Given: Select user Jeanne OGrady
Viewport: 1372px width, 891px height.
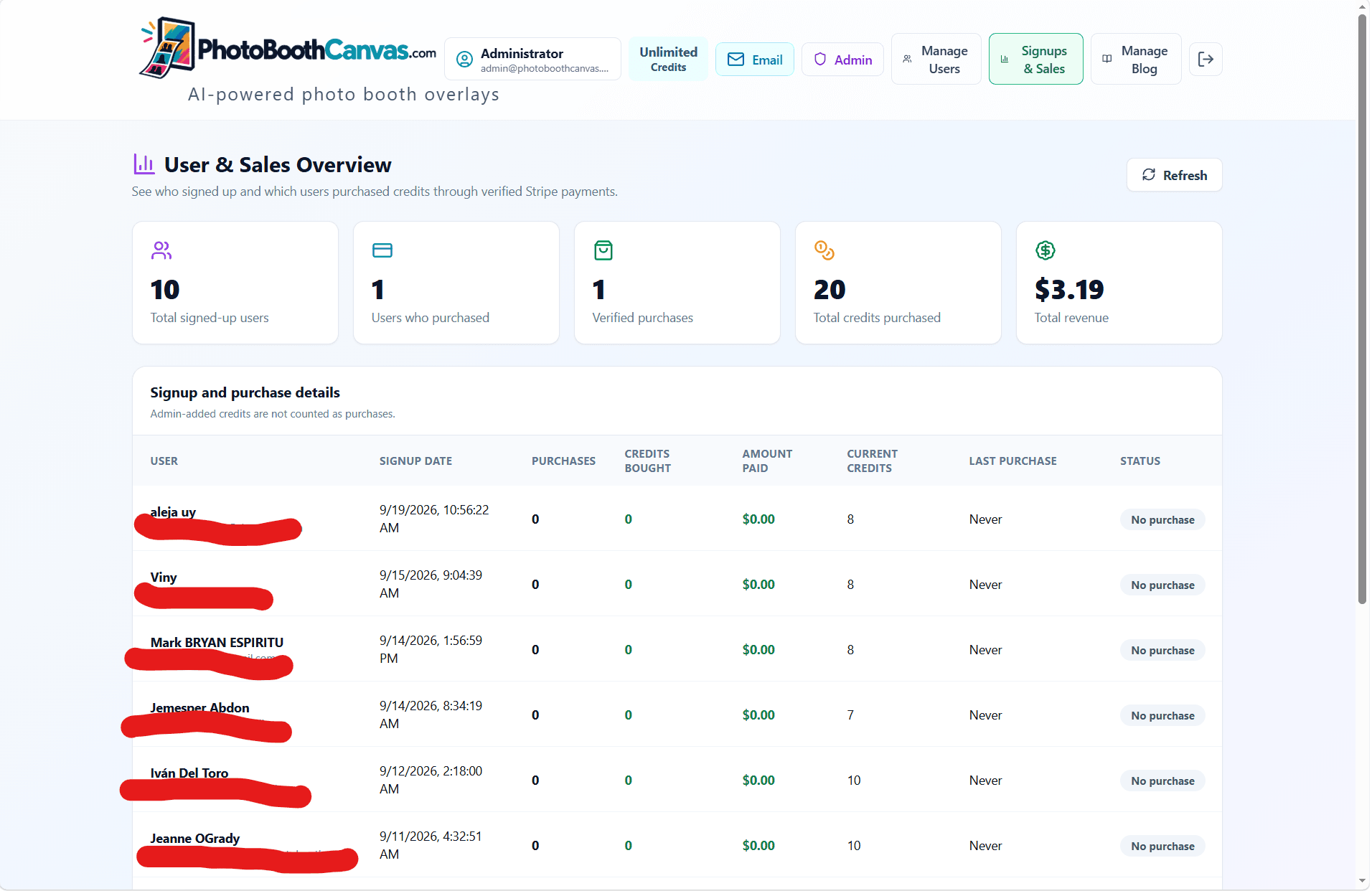Looking at the screenshot, I should (195, 838).
